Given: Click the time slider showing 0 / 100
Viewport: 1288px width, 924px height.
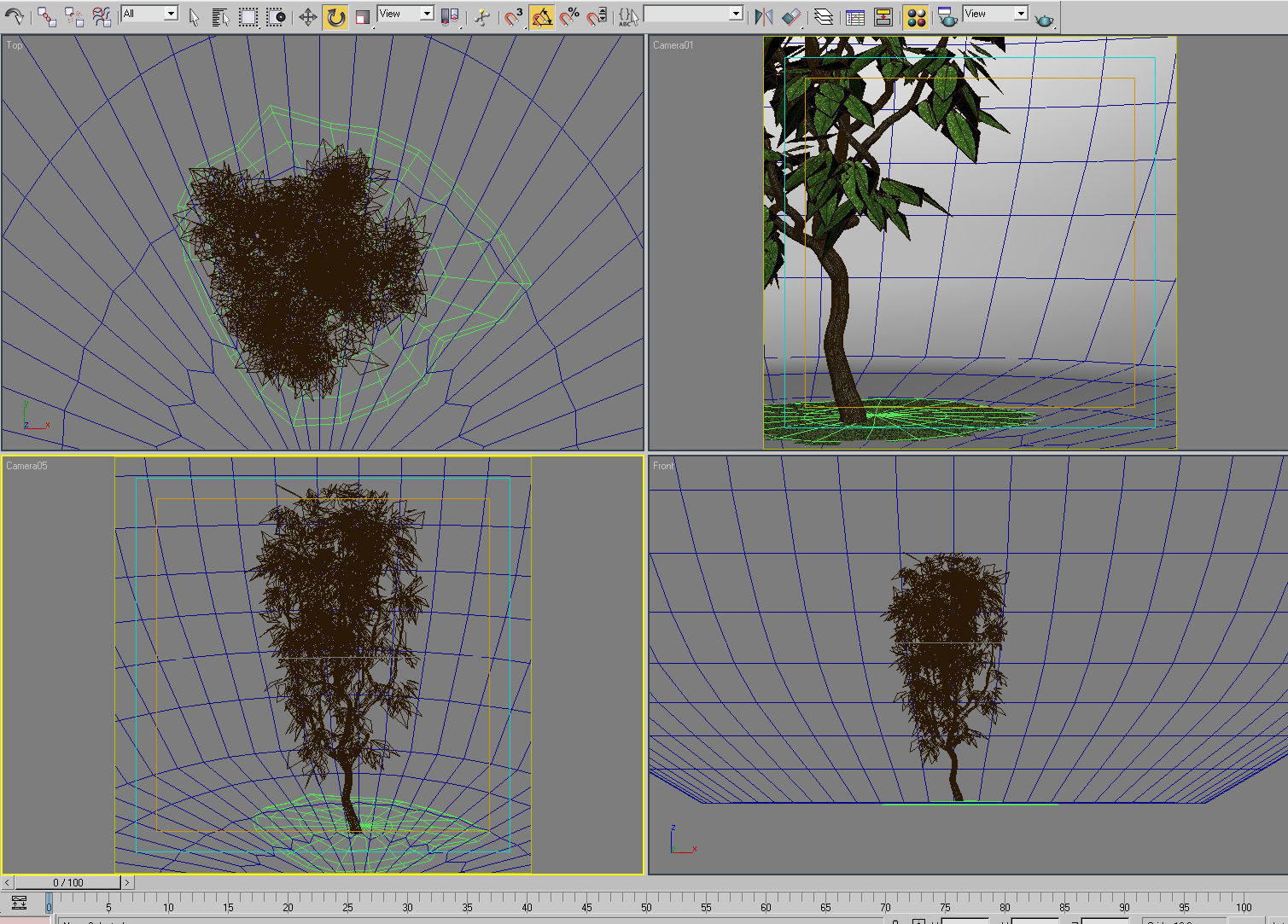Looking at the screenshot, I should (x=68, y=883).
